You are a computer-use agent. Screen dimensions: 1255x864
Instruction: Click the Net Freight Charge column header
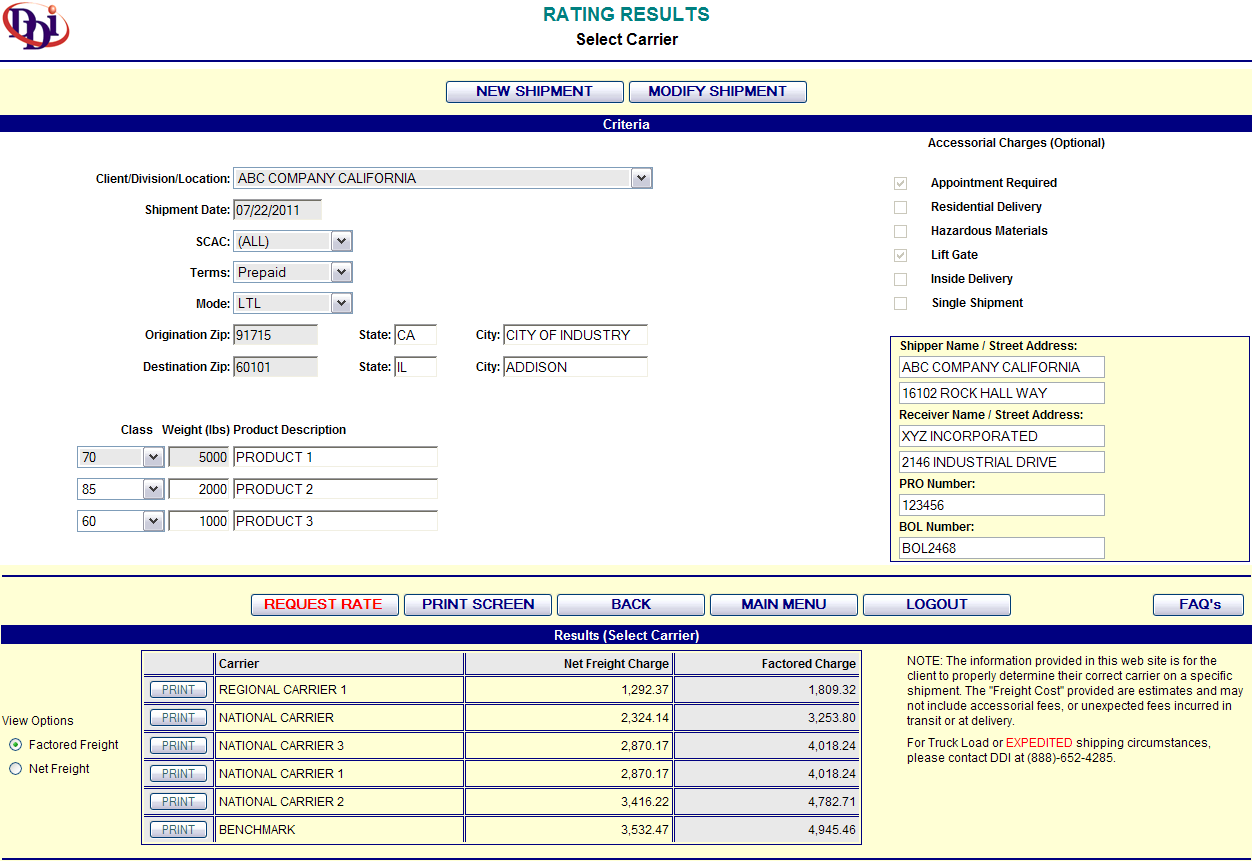[569, 663]
